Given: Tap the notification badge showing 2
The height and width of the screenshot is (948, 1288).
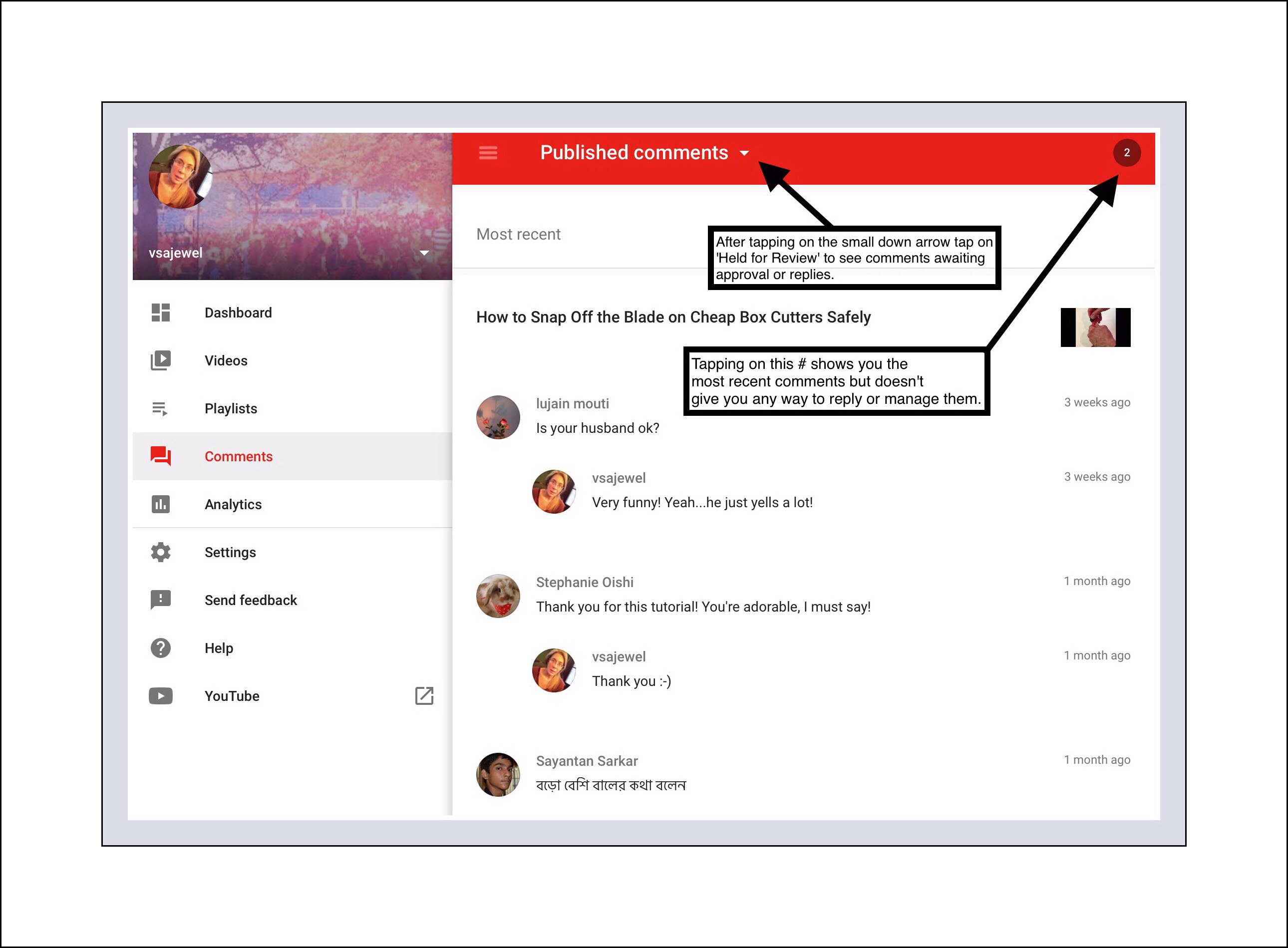Looking at the screenshot, I should (1126, 153).
